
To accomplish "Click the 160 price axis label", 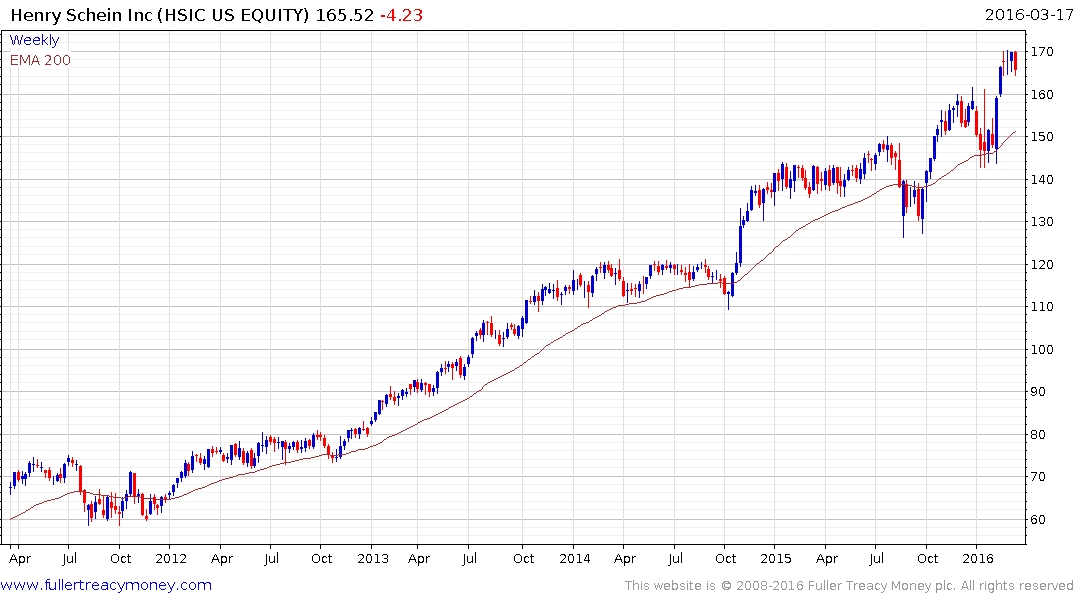I will 1042,95.
